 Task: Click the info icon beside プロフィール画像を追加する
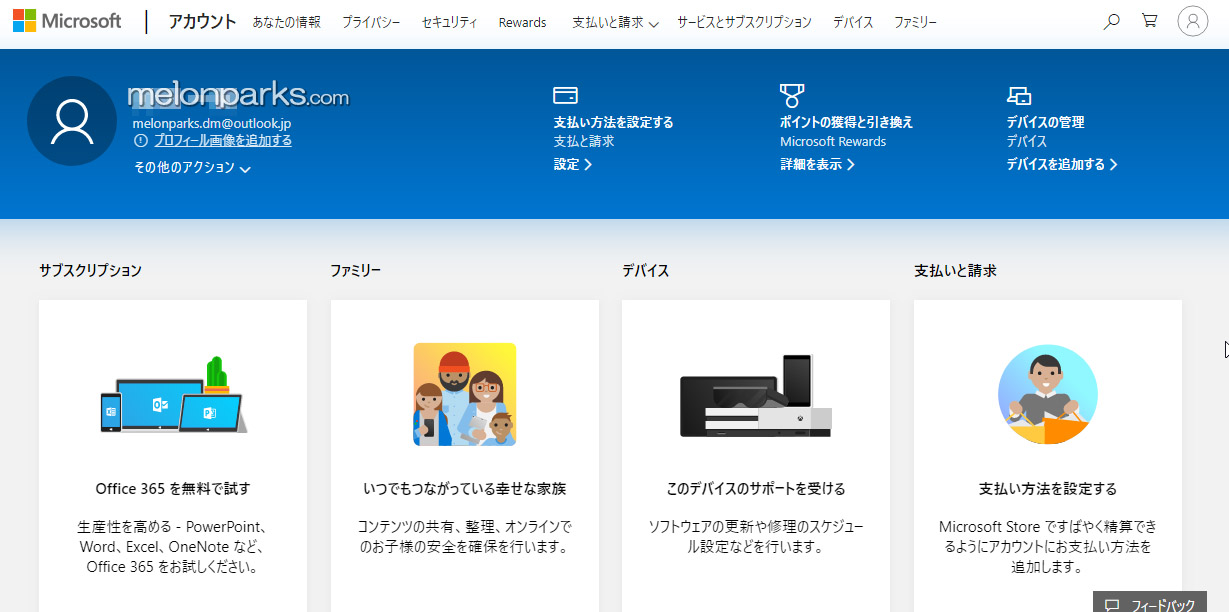[141, 141]
